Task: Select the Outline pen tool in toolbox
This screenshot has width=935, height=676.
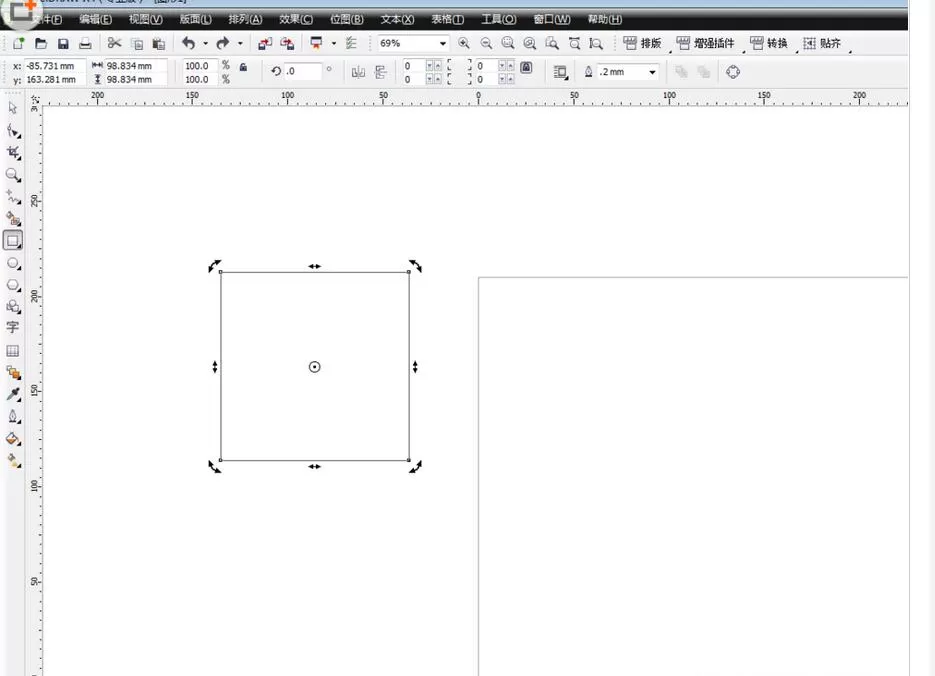Action: [x=13, y=416]
